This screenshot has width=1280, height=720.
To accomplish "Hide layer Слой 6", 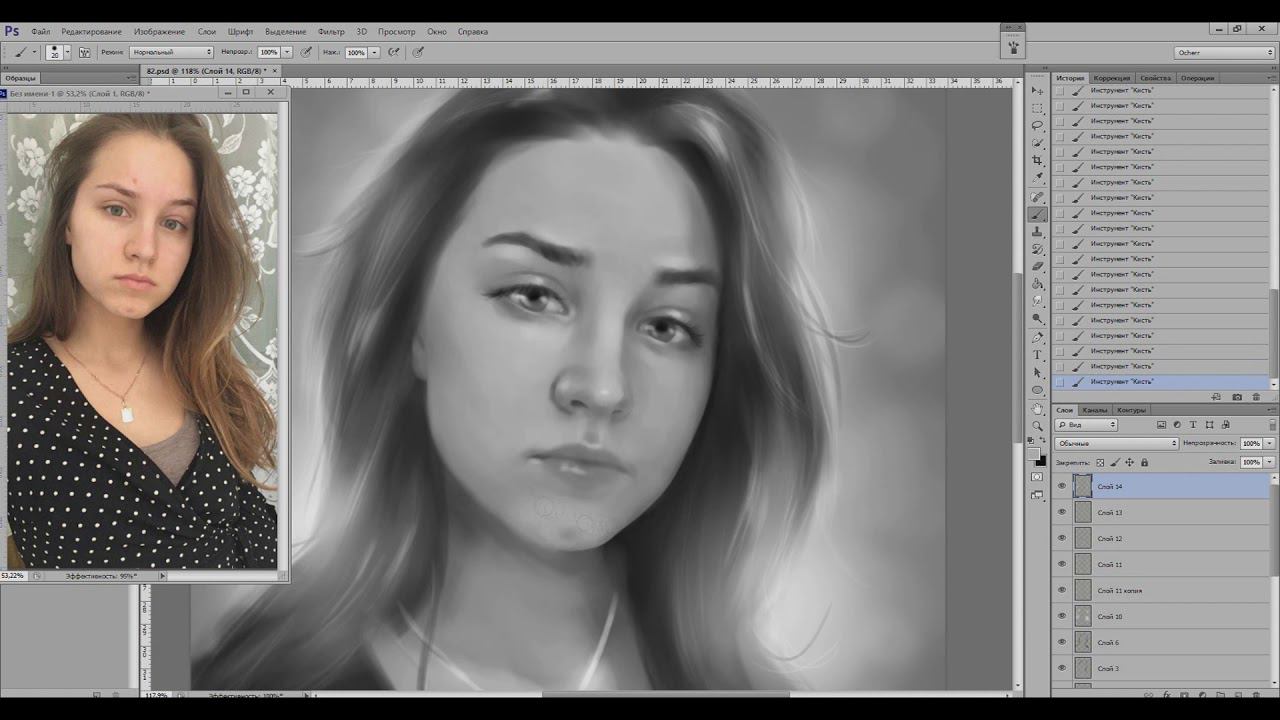I will coord(1062,642).
